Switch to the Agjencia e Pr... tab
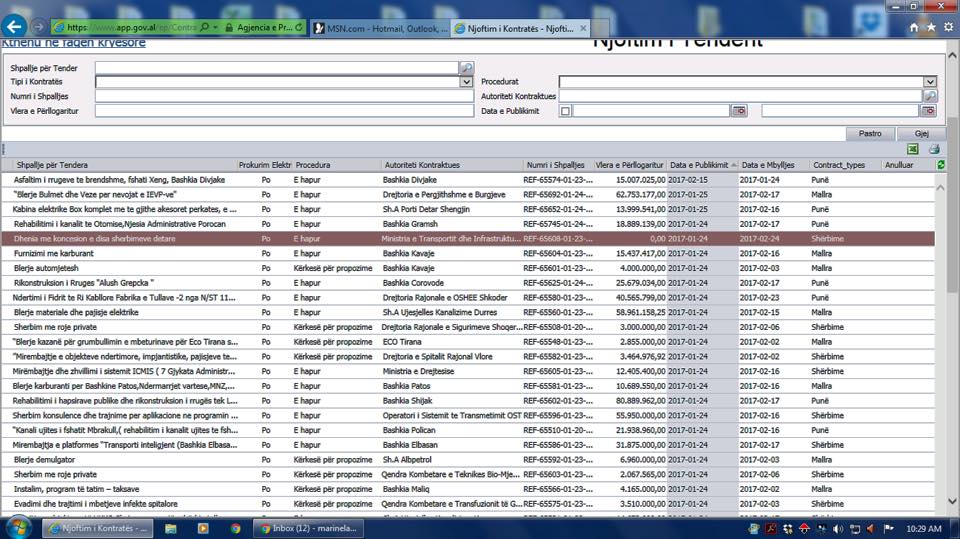This screenshot has width=960, height=539. [270, 28]
